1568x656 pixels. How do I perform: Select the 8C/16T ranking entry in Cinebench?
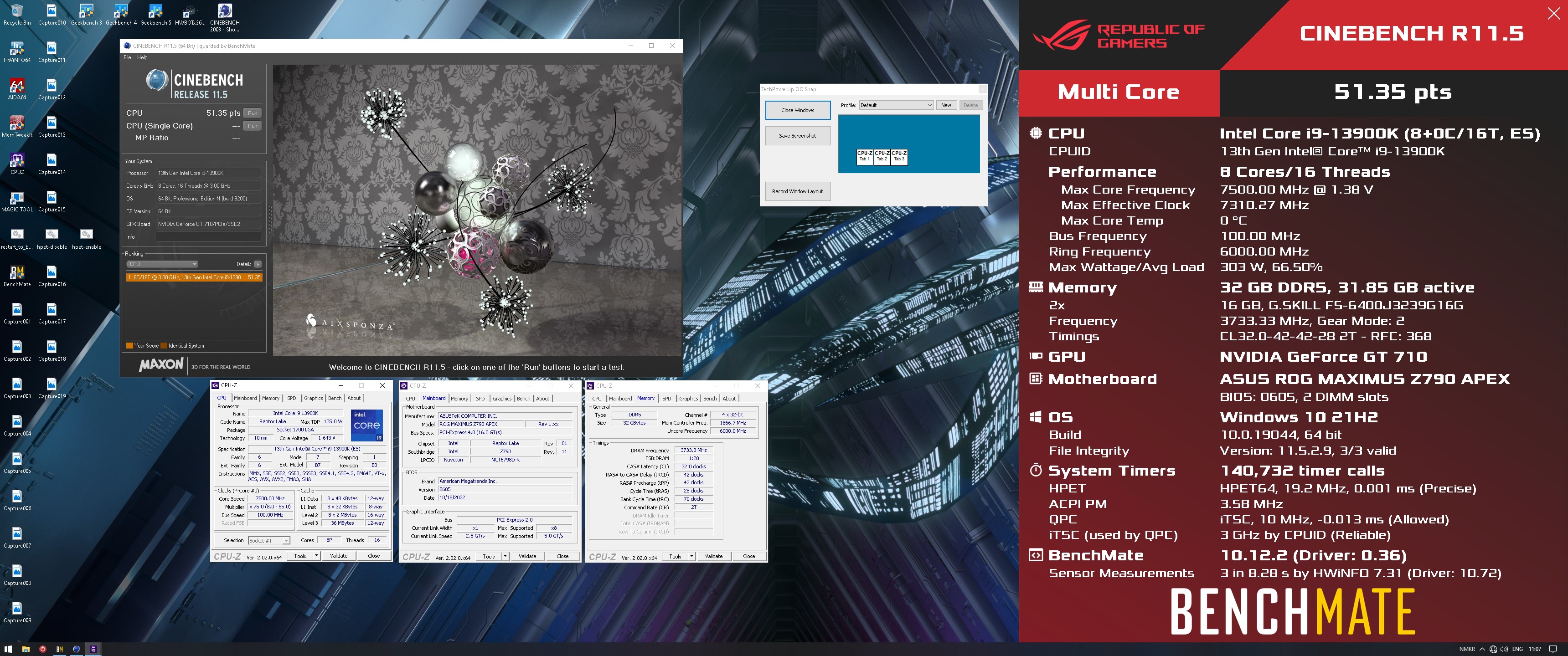tap(194, 277)
